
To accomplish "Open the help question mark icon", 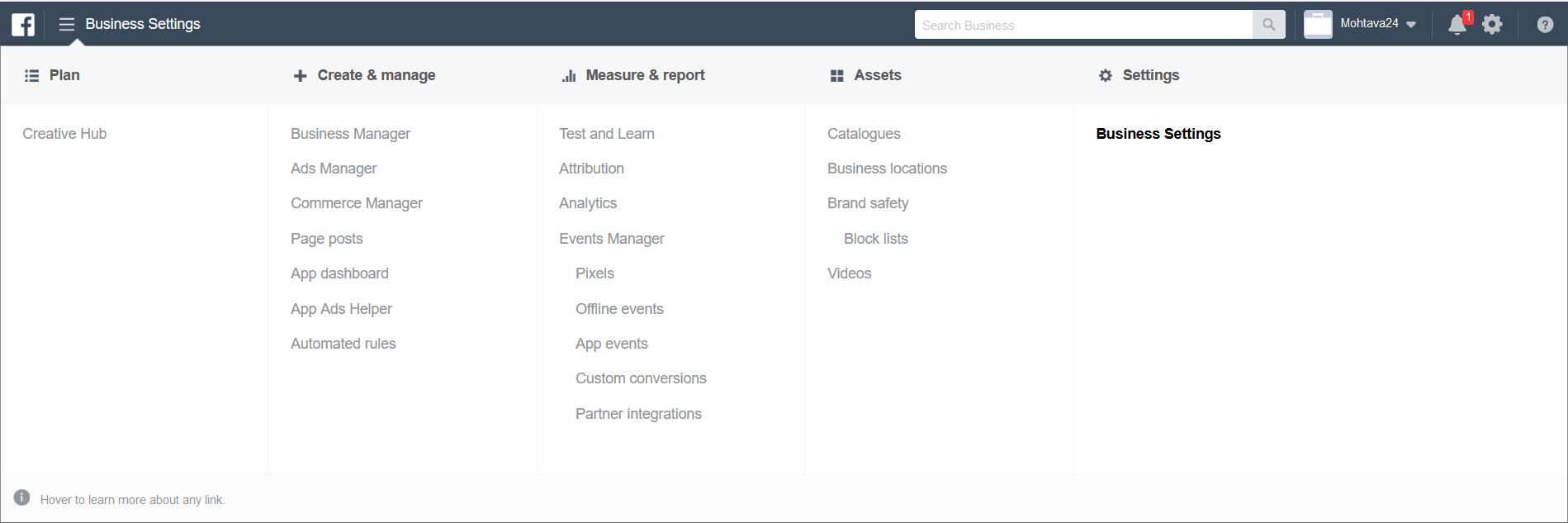I will coord(1545,25).
